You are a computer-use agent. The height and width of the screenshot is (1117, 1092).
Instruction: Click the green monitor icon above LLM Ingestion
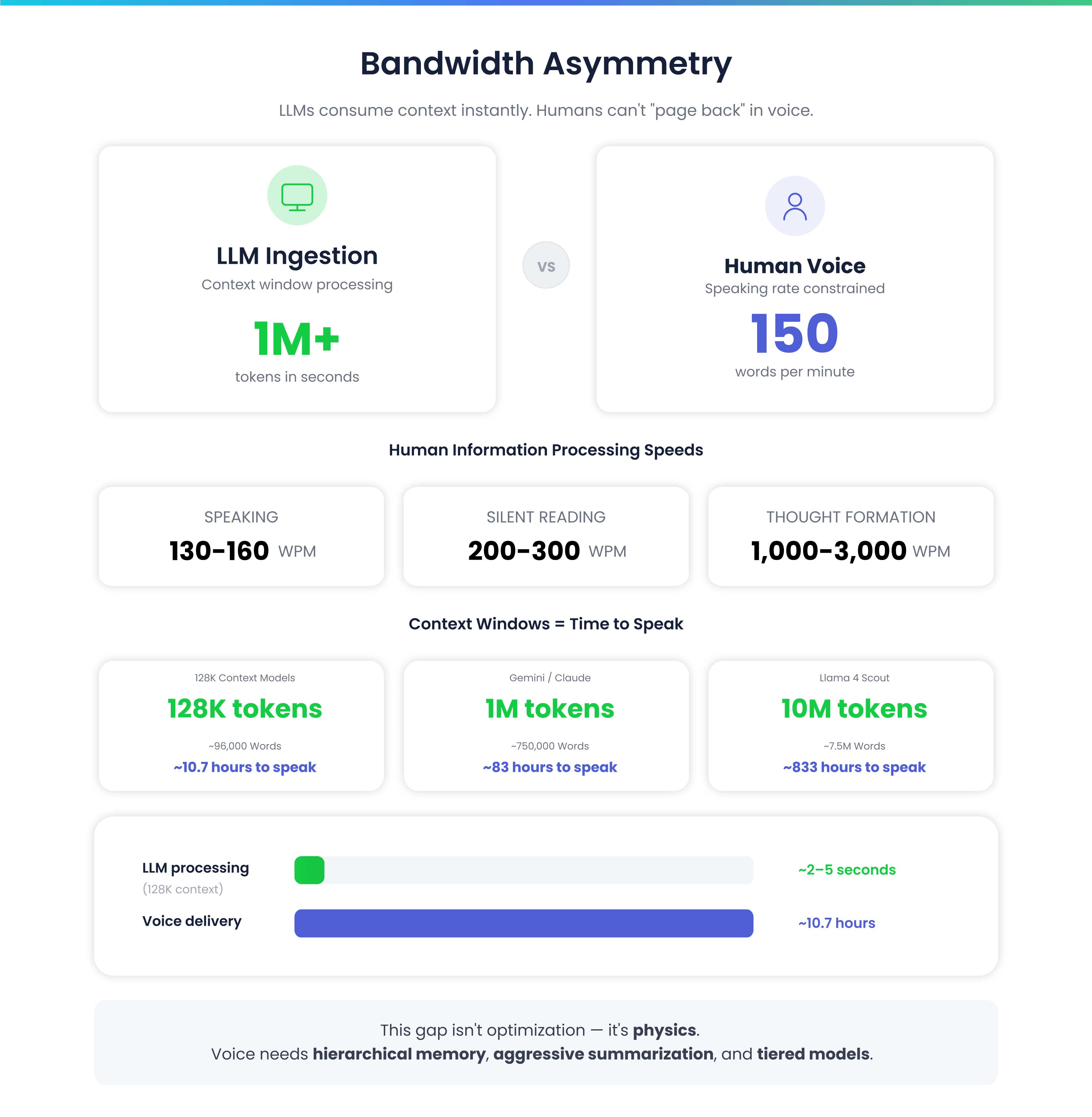point(297,196)
